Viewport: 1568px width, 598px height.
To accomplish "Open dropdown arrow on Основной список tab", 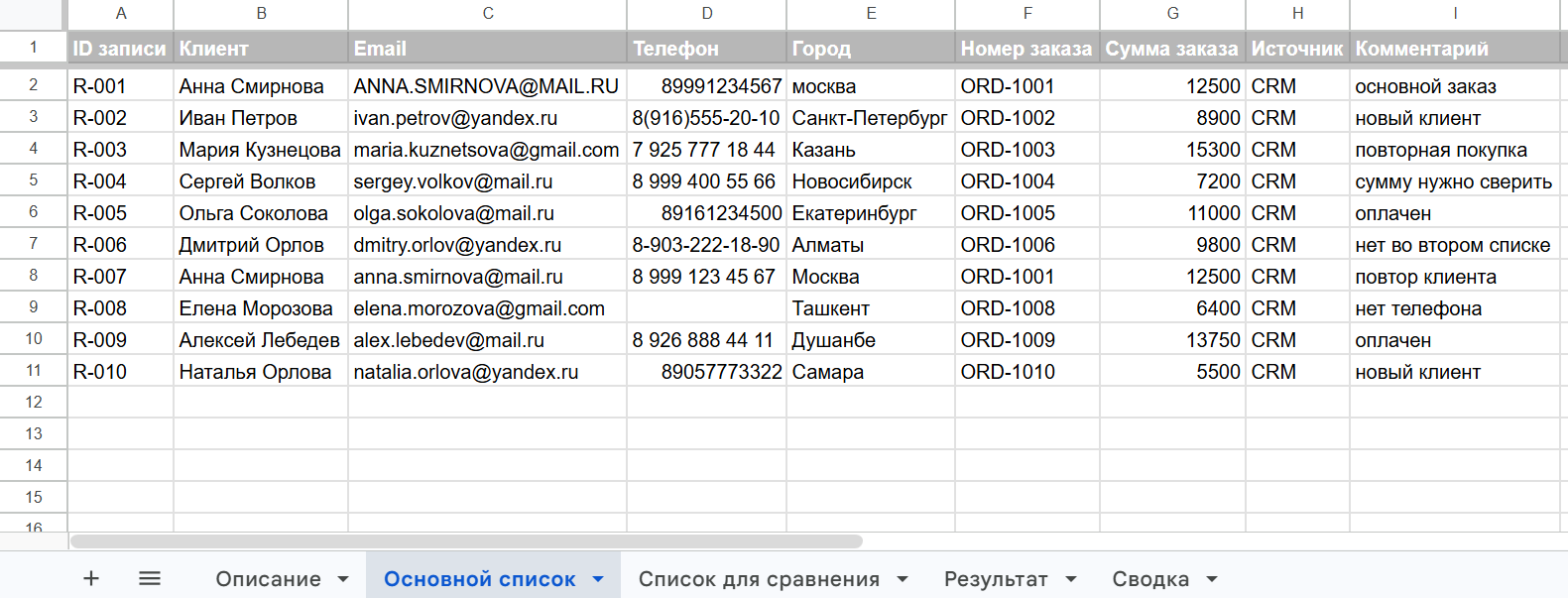I will pos(598,579).
